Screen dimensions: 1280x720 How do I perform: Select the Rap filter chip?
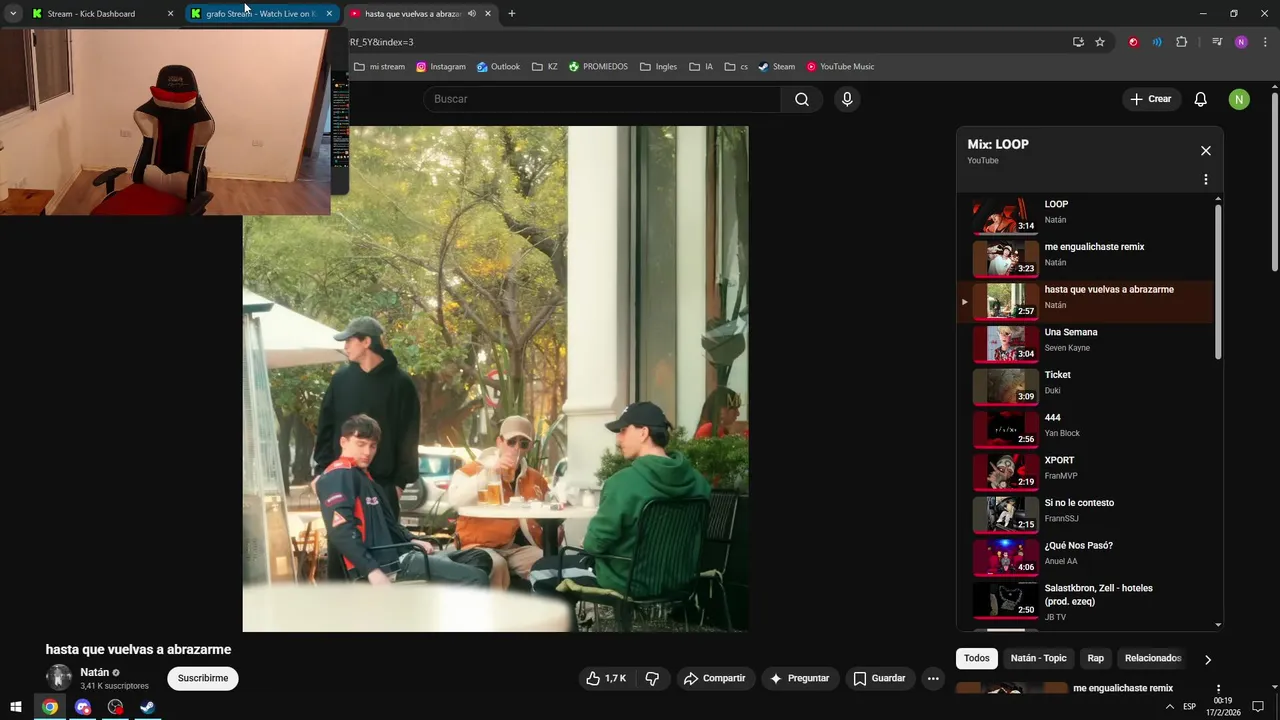pyautogui.click(x=1096, y=658)
